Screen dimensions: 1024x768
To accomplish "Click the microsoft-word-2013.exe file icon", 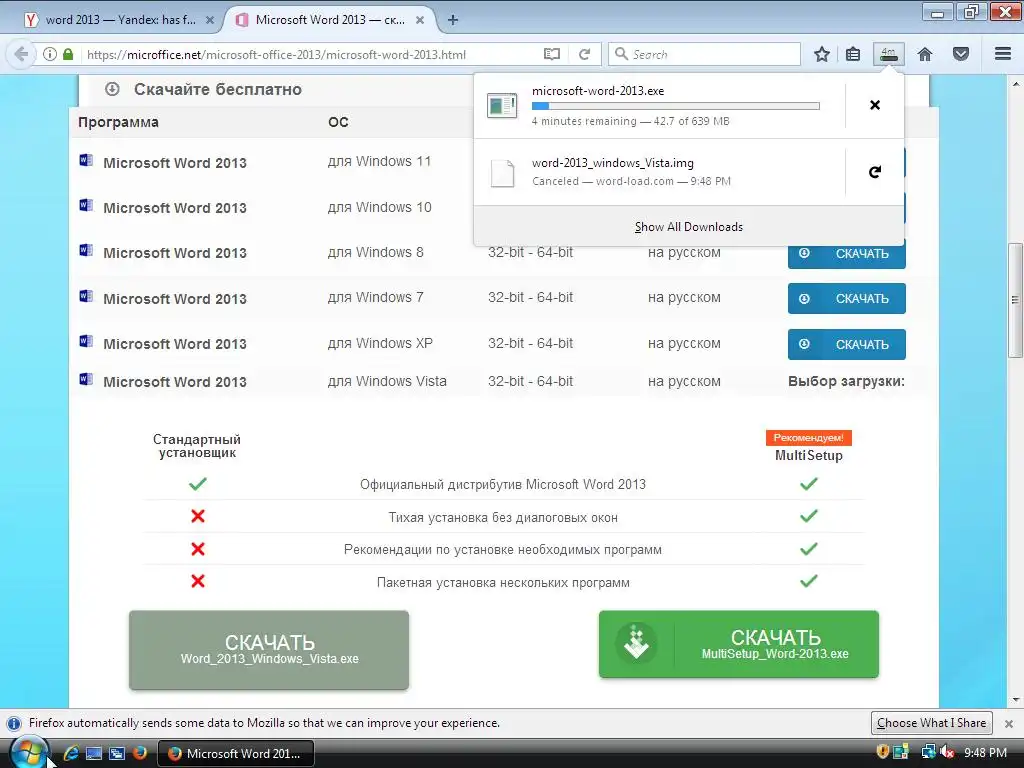I will 502,105.
